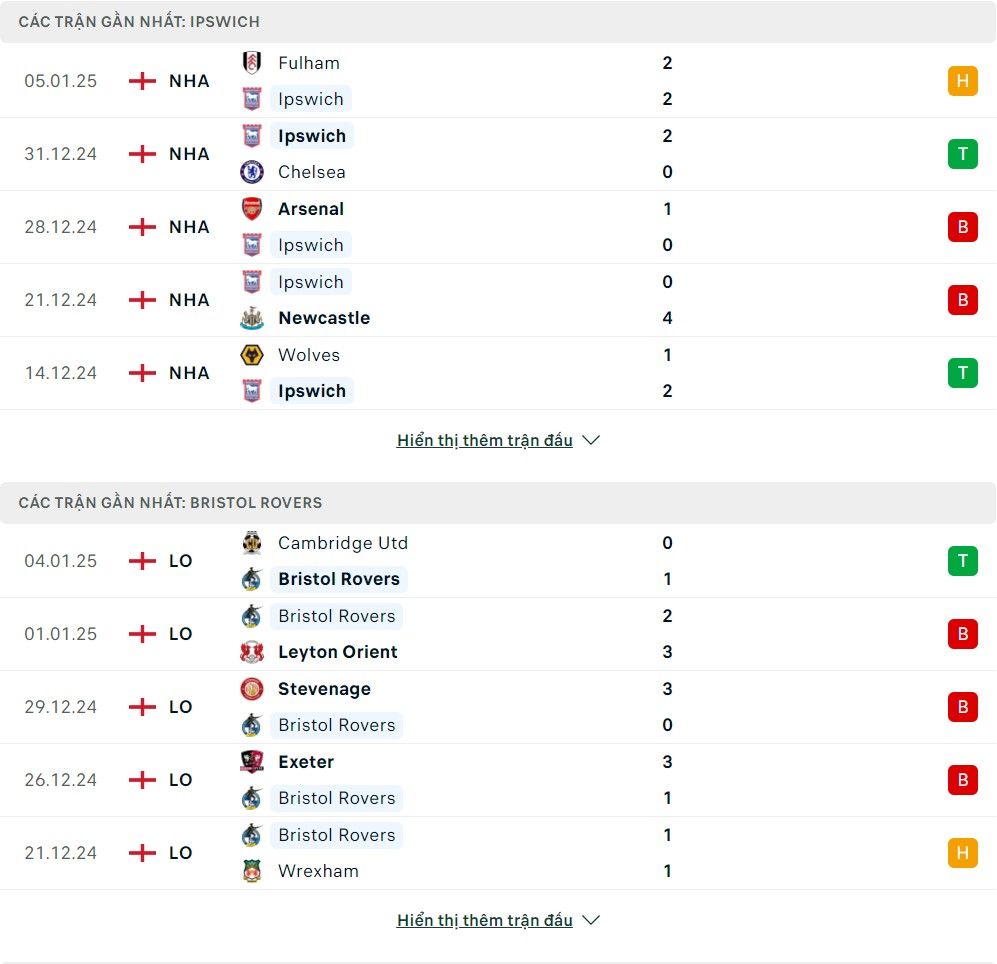997x964 pixels.
Task: Click the Leyton Orient crest icon
Action: coord(252,652)
